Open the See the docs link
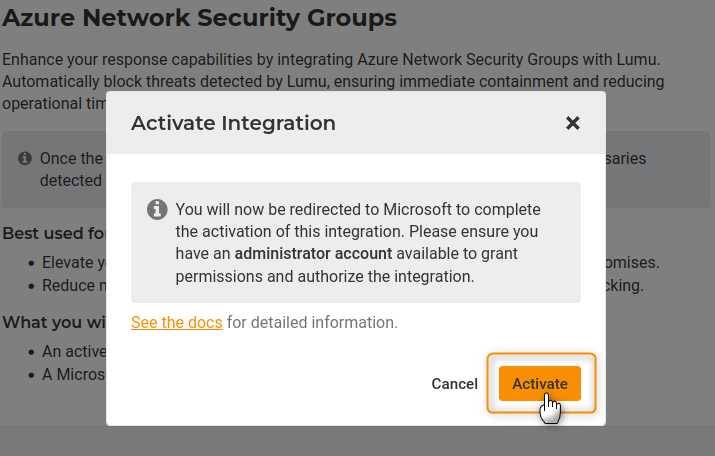 point(177,322)
